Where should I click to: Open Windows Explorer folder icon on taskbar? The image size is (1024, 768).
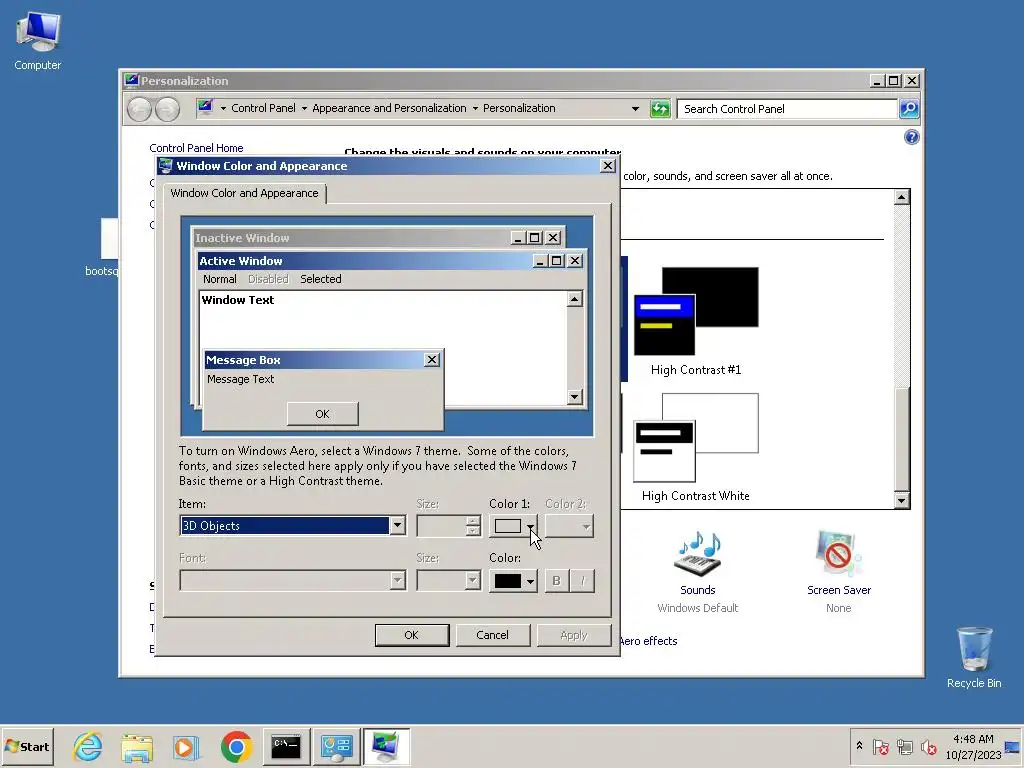(137, 746)
